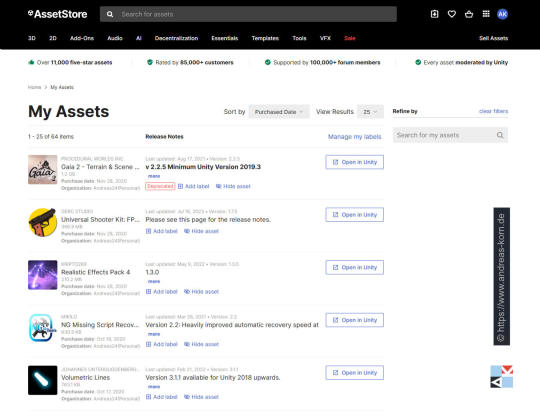Open the 2D category menu
Viewport: 540px width, 415px height.
(53, 38)
